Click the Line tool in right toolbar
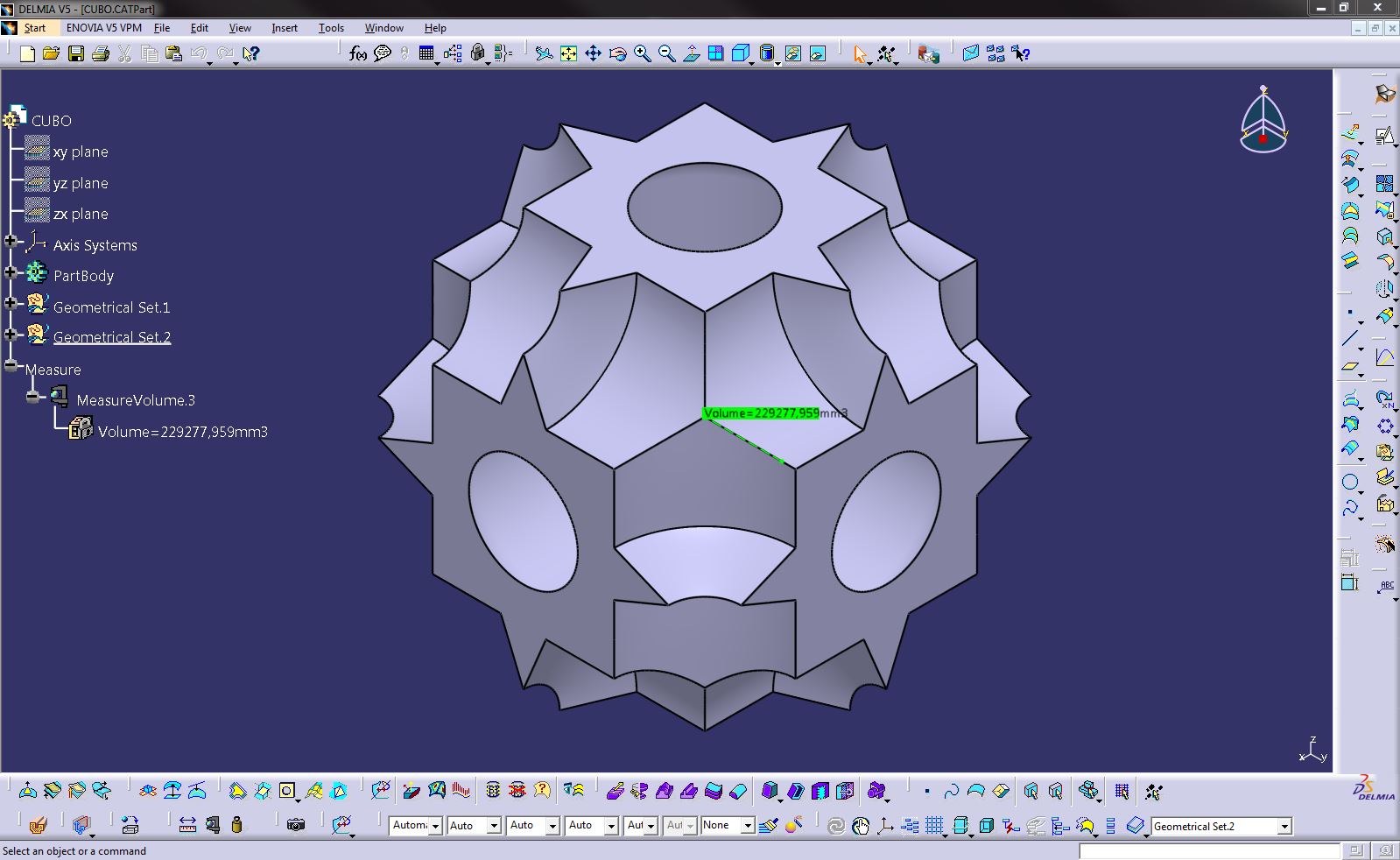This screenshot has height=860, width=1400. click(x=1350, y=339)
